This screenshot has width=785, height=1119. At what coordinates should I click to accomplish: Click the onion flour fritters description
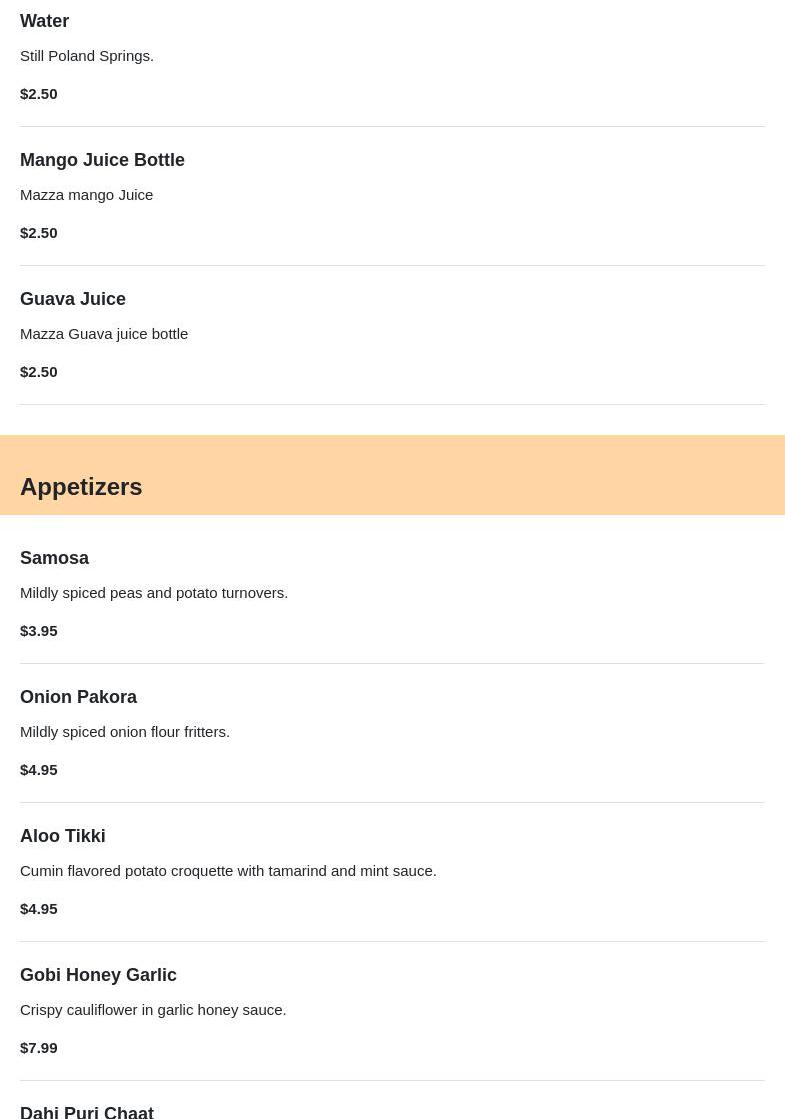(x=125, y=732)
